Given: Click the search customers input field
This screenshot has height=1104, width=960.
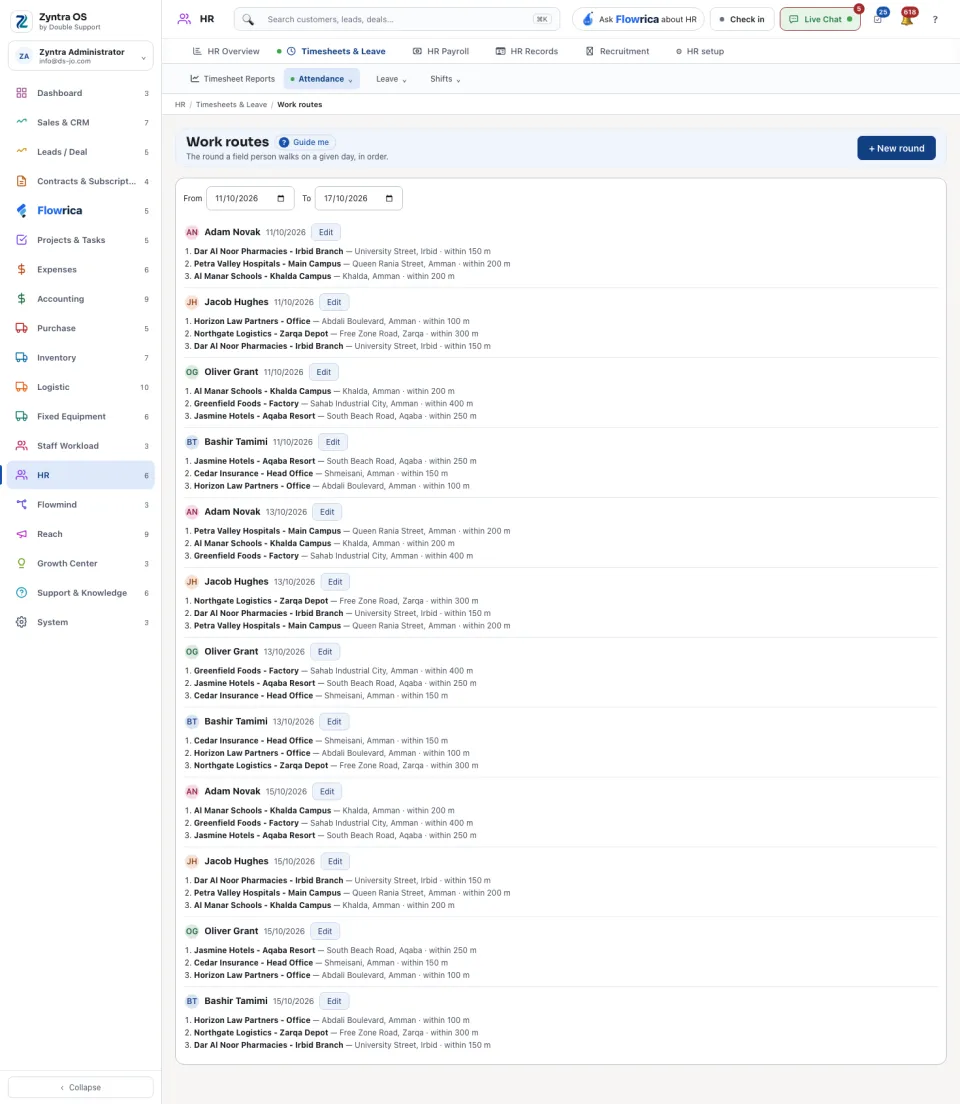Looking at the screenshot, I should (397, 20).
